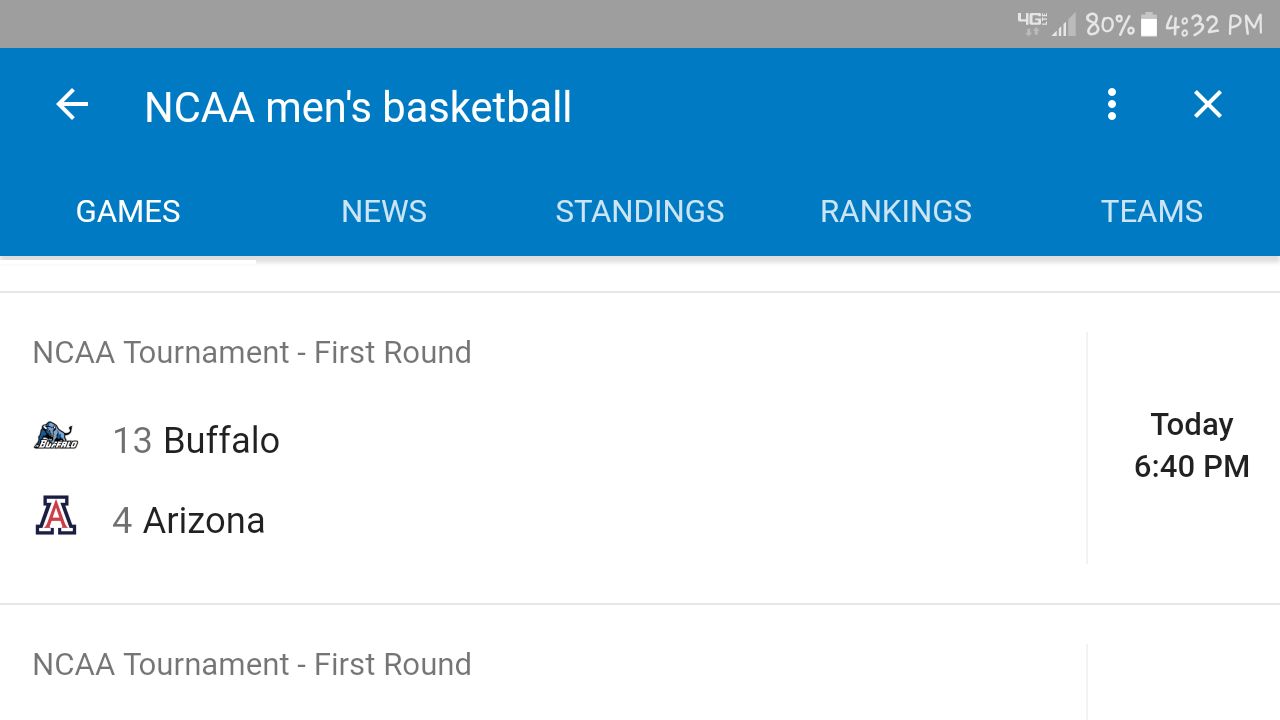Tap the 4G signal strength indicator
This screenshot has height=720, width=1280.
coord(1047,24)
